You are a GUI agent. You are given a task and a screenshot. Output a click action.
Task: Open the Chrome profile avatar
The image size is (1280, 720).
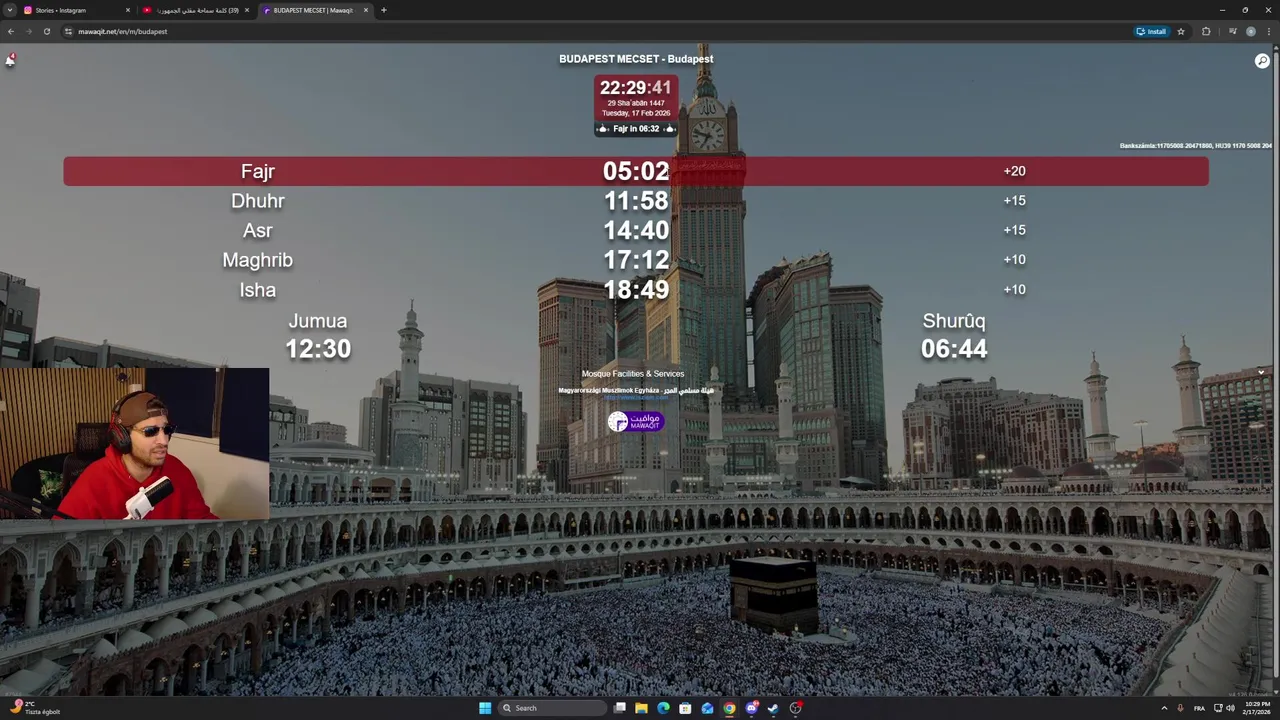click(x=1250, y=31)
